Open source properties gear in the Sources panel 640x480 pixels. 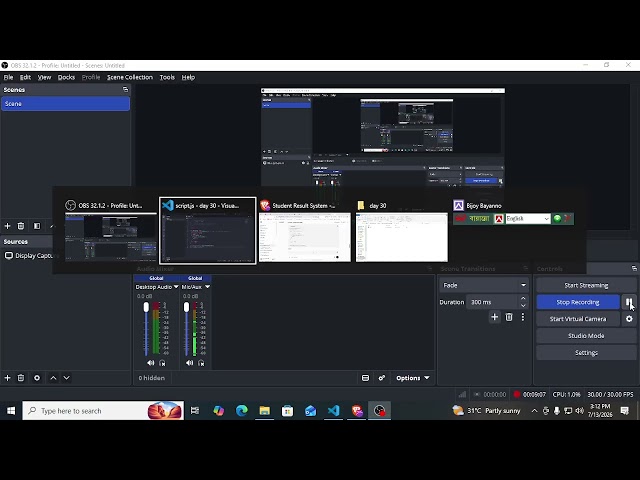click(37, 378)
